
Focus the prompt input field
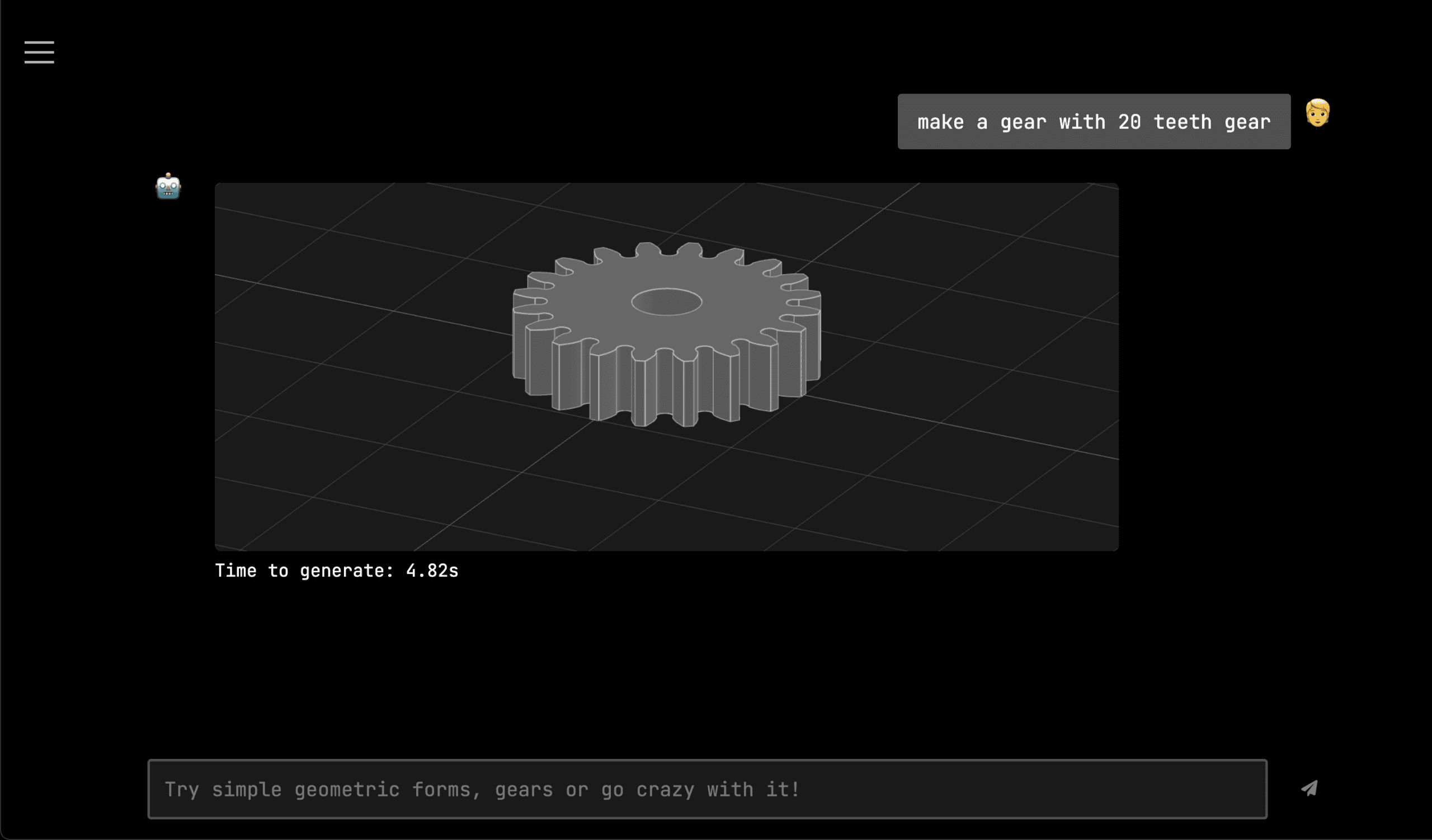point(707,789)
